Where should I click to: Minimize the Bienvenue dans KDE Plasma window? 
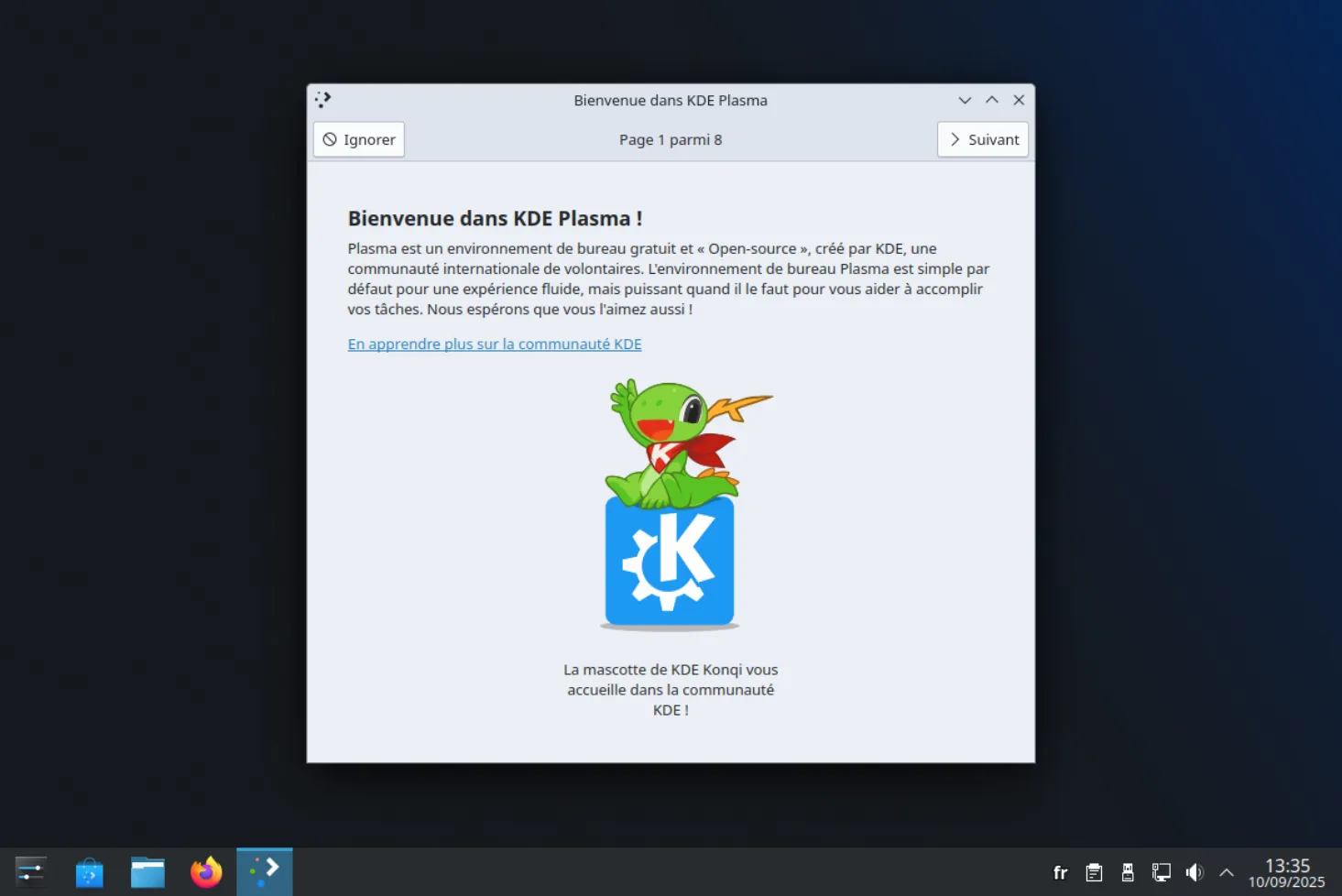pyautogui.click(x=965, y=100)
